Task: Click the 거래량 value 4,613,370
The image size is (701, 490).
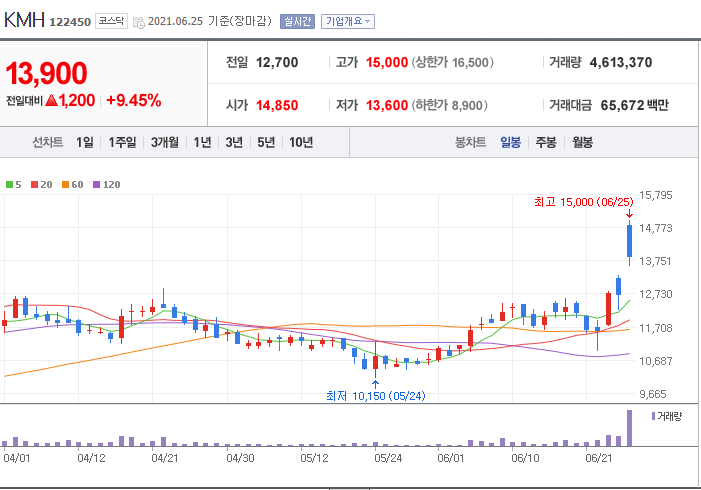Action: [x=621, y=63]
